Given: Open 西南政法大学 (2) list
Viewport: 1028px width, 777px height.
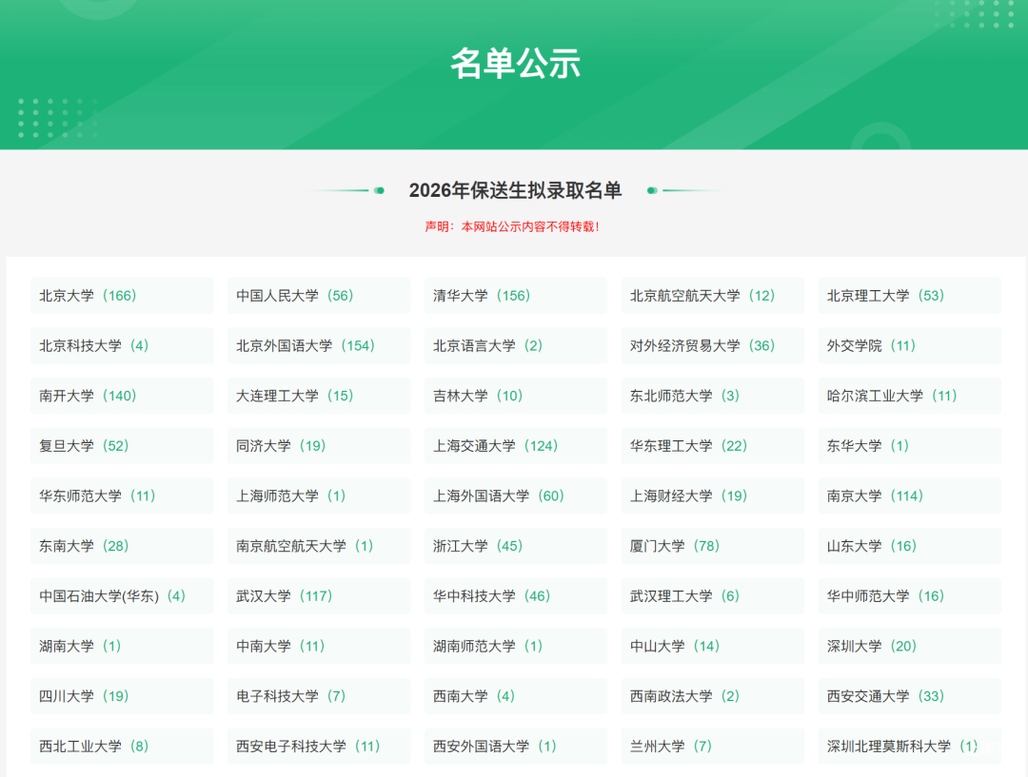Looking at the screenshot, I should click(x=713, y=696).
